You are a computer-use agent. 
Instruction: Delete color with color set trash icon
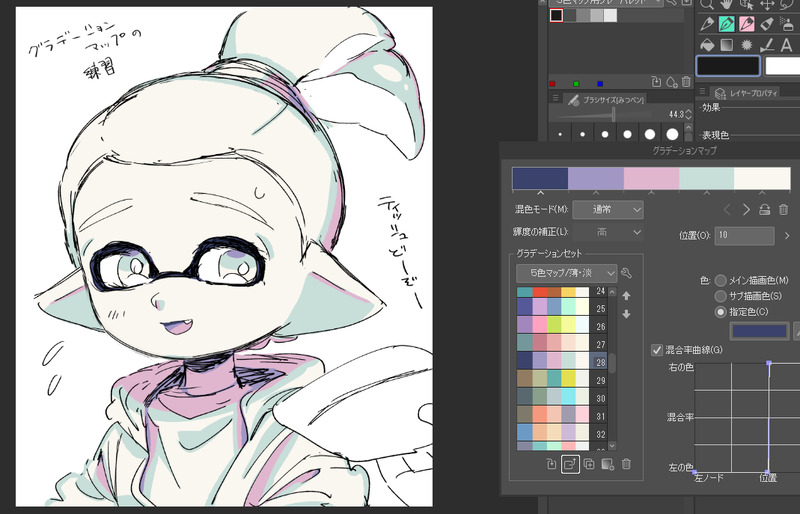(x=686, y=82)
